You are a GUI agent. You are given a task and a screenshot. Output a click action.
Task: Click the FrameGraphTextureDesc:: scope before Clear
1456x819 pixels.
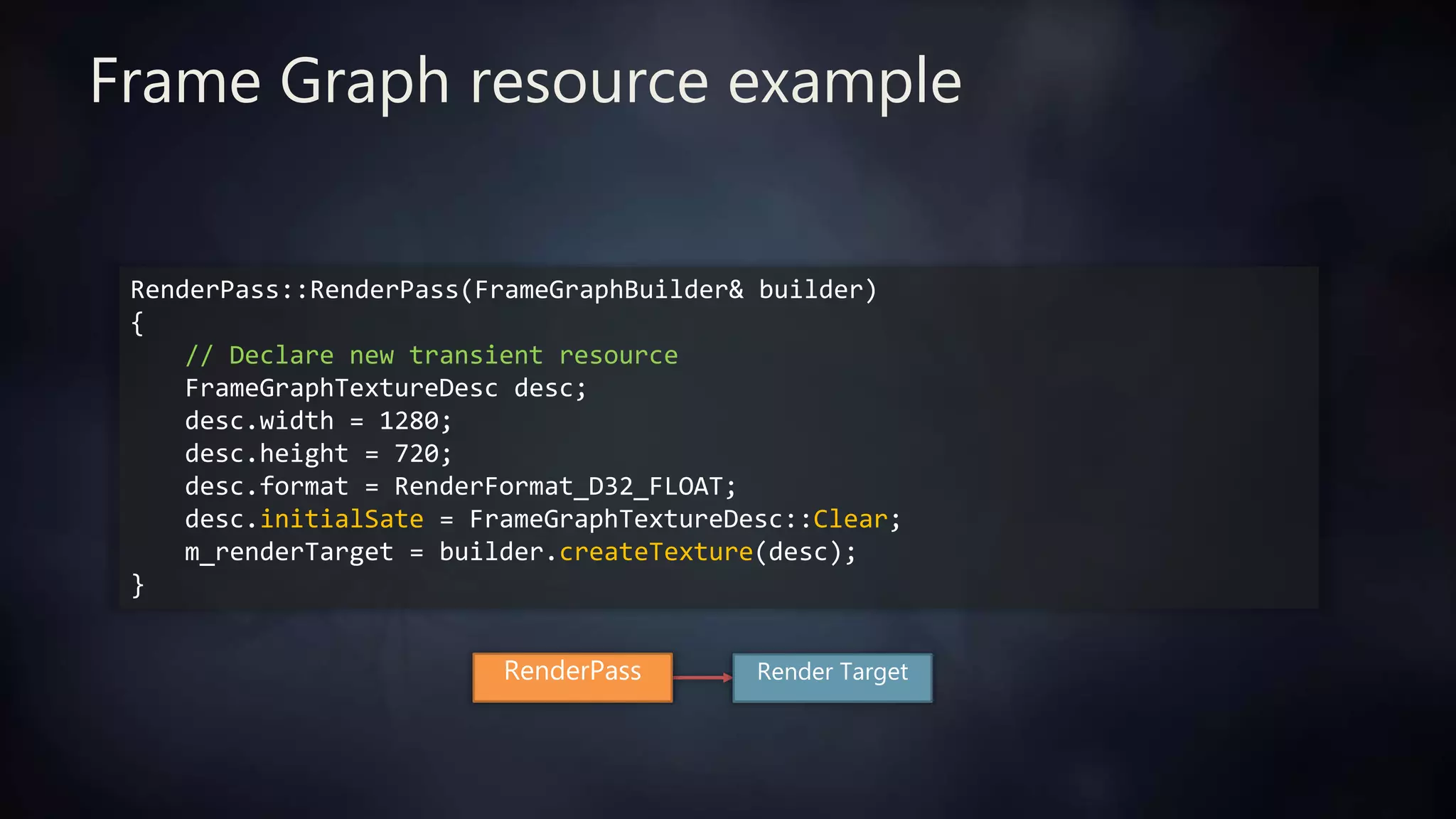click(x=639, y=519)
